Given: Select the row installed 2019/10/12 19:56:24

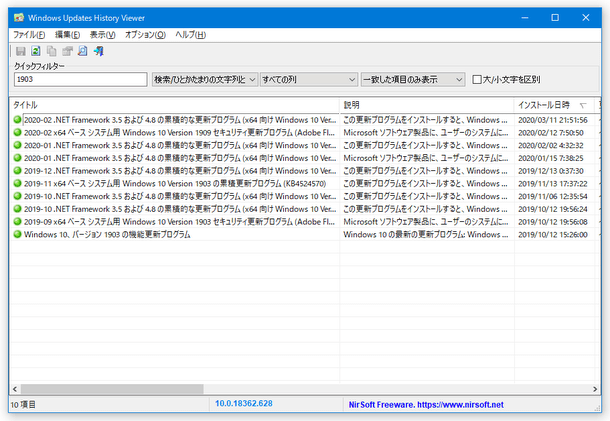Looking at the screenshot, I should 305,209.
